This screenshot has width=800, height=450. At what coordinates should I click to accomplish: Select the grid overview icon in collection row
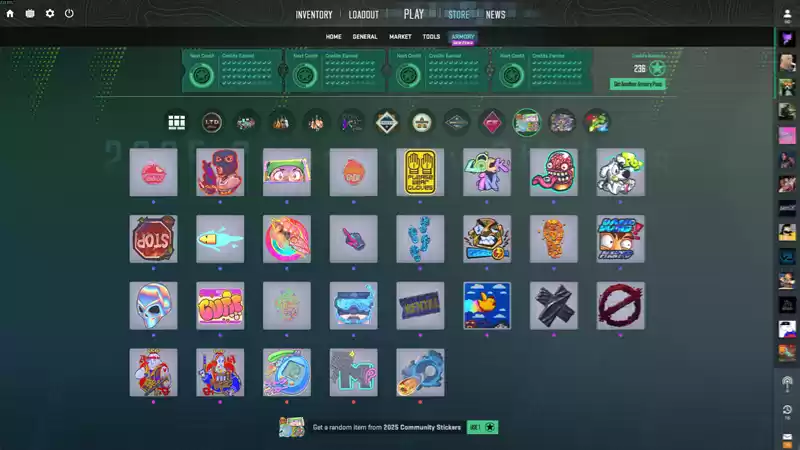coord(177,123)
